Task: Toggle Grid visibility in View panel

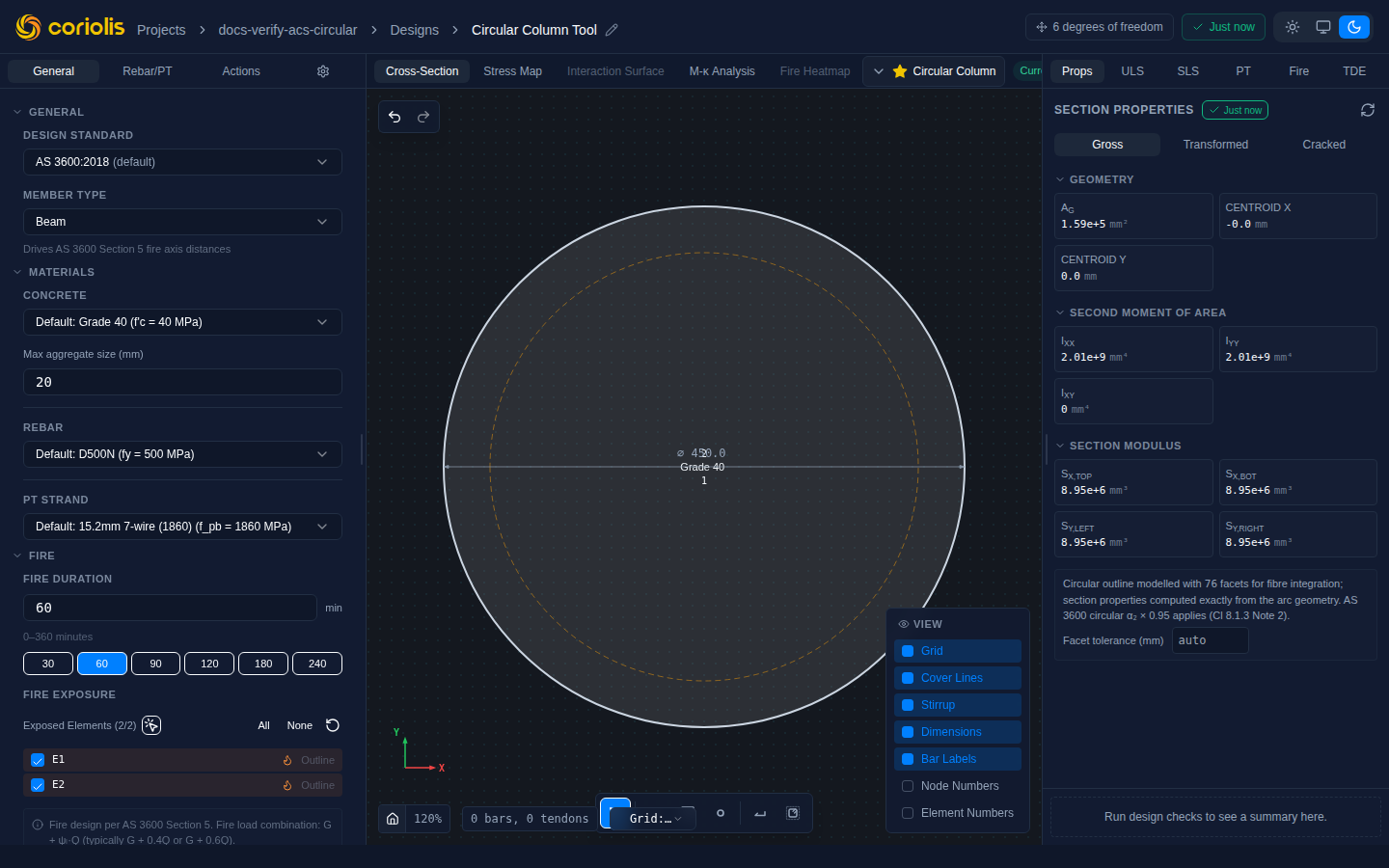Action: tap(958, 651)
